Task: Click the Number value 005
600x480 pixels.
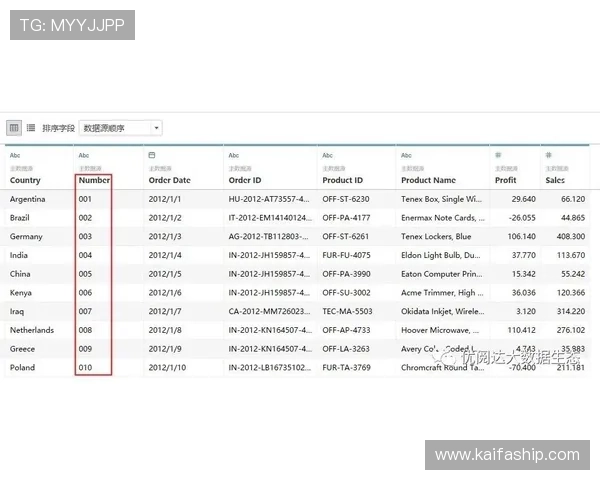Action: (85, 274)
